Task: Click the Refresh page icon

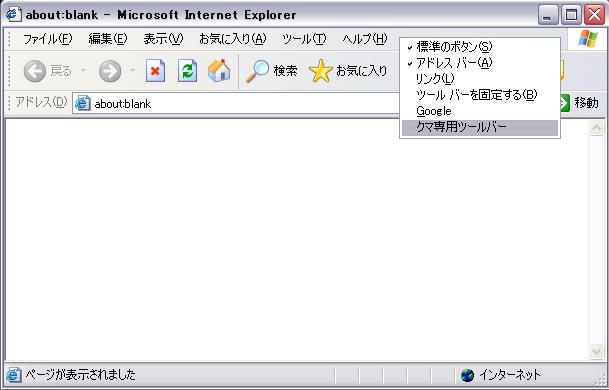Action: point(187,71)
